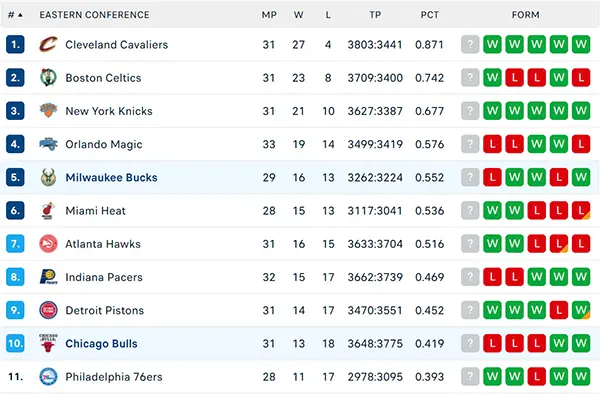Sort standings by W column header
Image resolution: width=600 pixels, height=394 pixels.
click(x=298, y=15)
